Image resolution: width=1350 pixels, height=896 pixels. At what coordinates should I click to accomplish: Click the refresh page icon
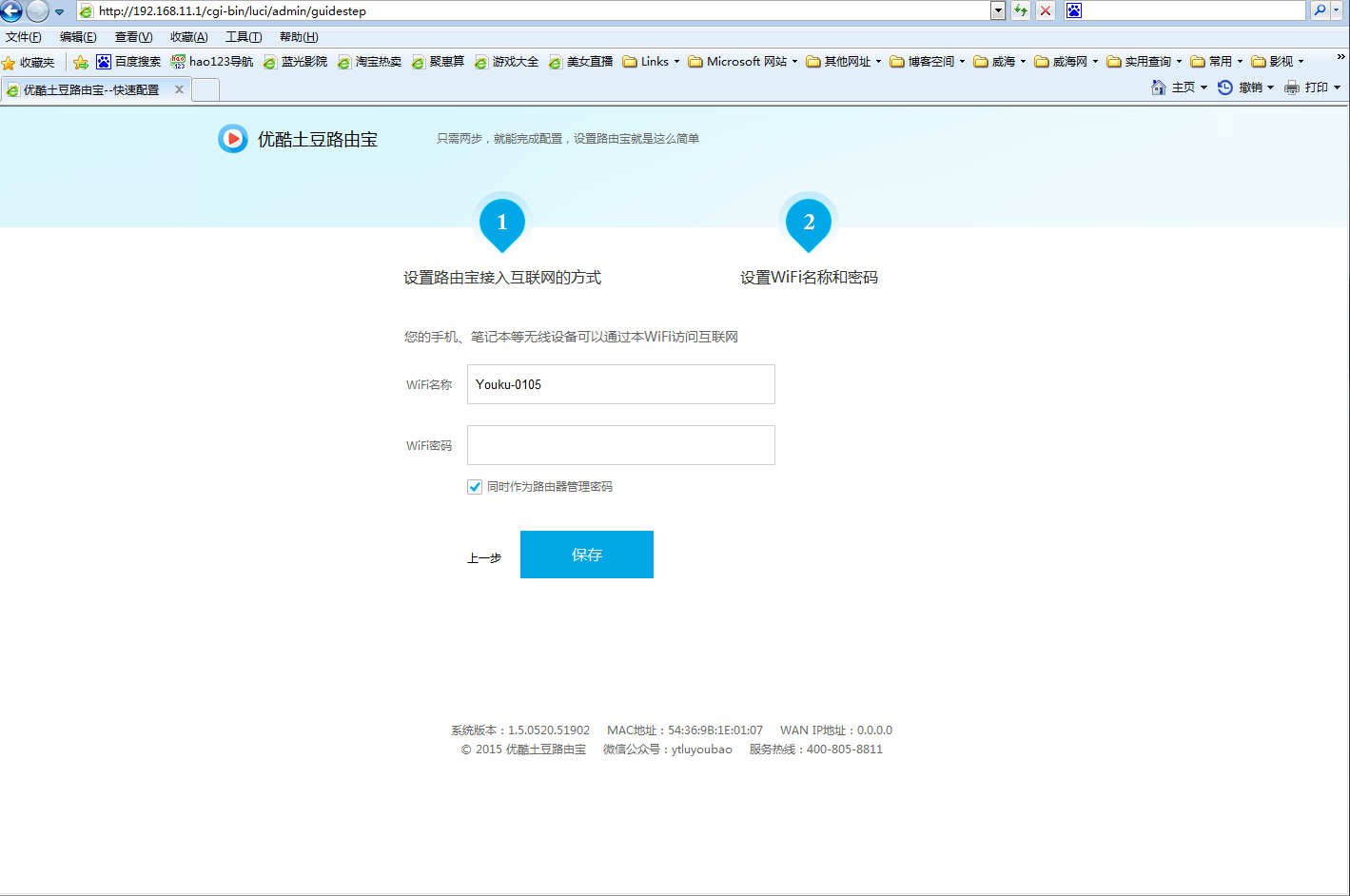pos(1021,10)
